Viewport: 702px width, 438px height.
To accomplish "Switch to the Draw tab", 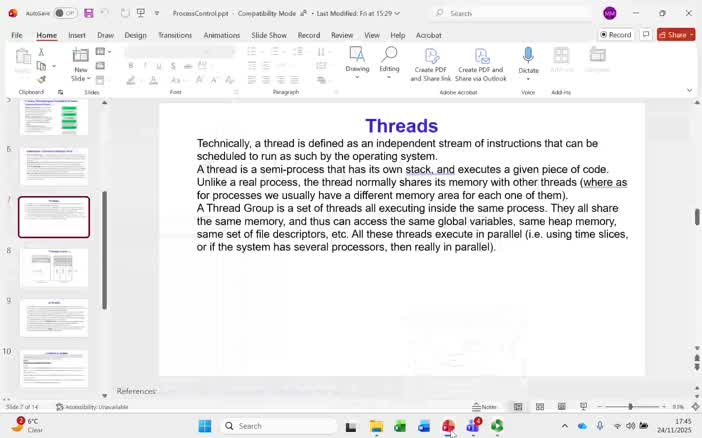I will [106, 35].
